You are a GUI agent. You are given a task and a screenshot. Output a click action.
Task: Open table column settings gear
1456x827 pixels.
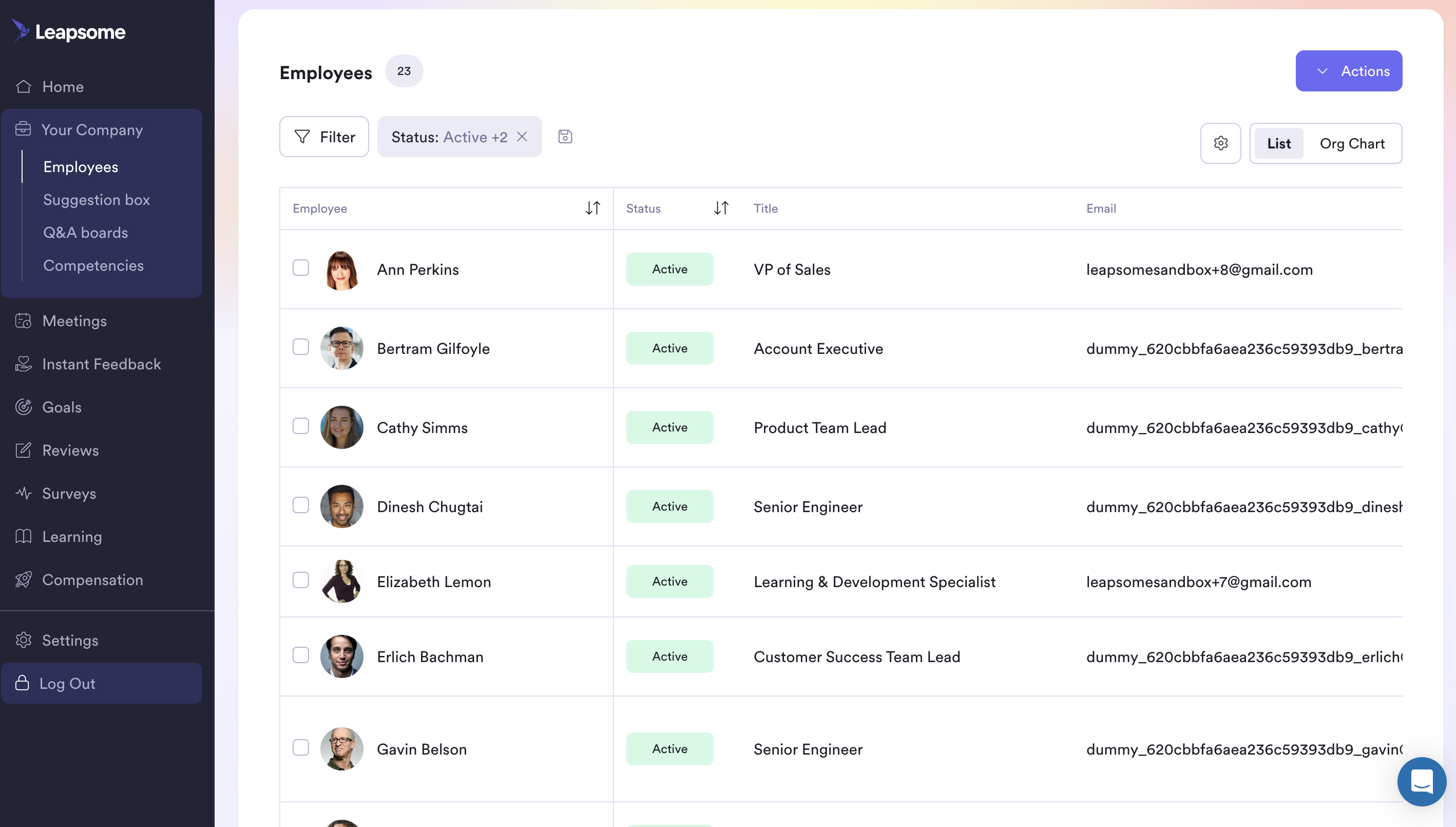tap(1220, 143)
